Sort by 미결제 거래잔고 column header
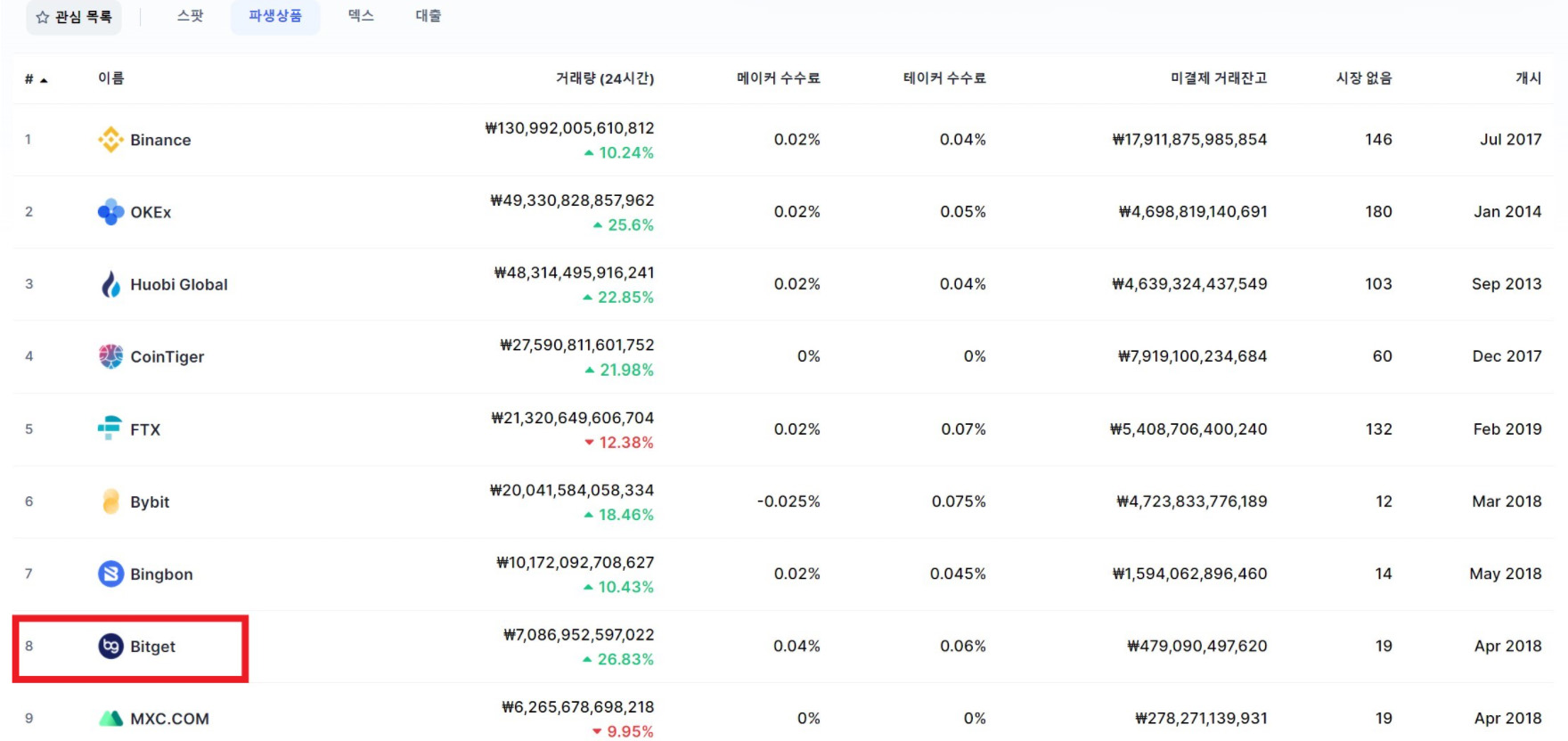Screen dimensions: 1568x741 click(x=1219, y=78)
